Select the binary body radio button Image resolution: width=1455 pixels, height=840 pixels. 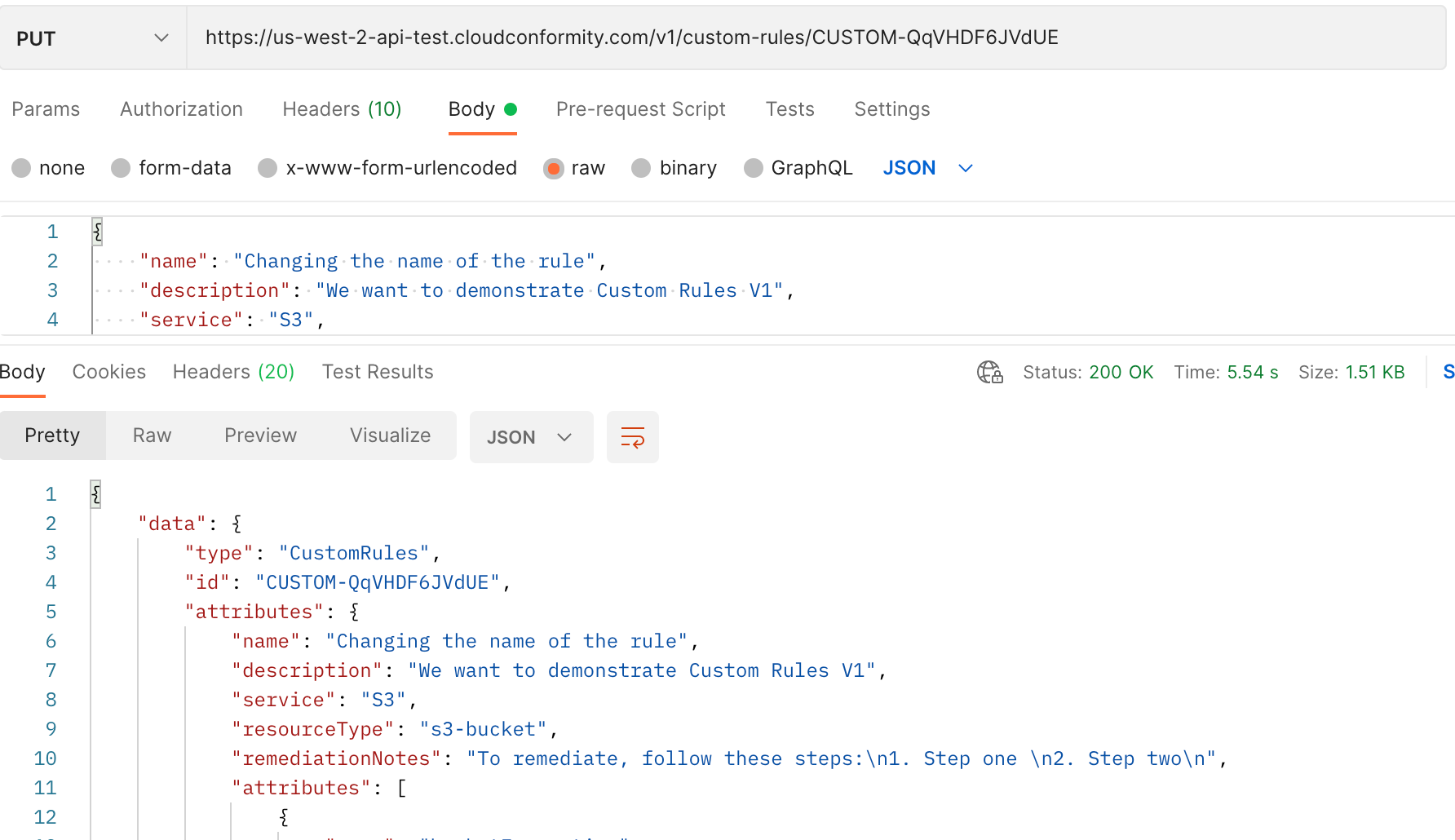[x=642, y=168]
